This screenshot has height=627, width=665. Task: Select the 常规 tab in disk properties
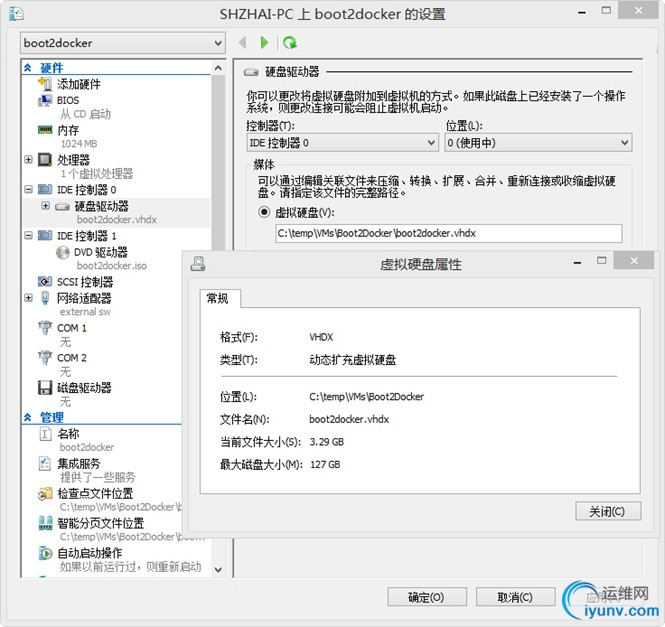point(218,299)
